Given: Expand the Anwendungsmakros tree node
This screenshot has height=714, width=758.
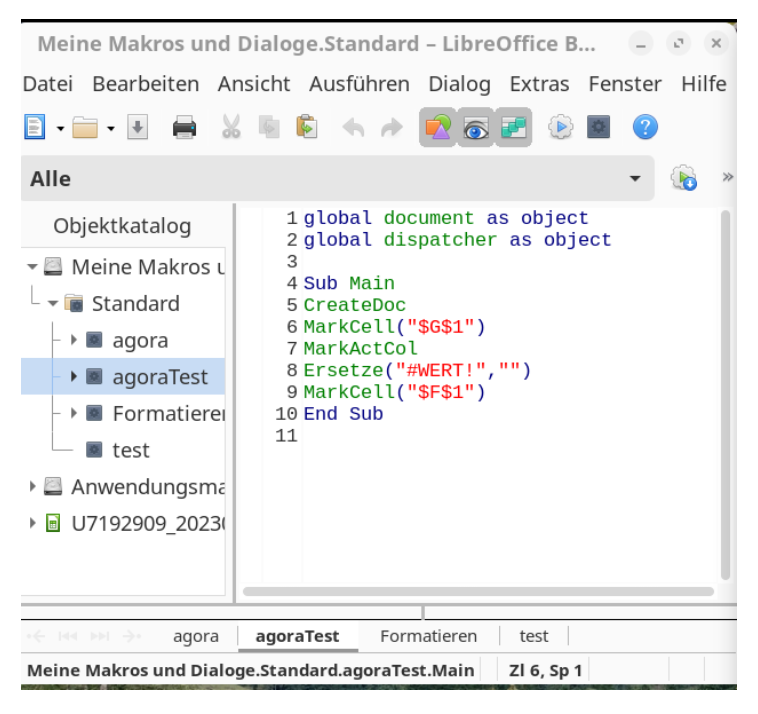Looking at the screenshot, I should pos(32,486).
